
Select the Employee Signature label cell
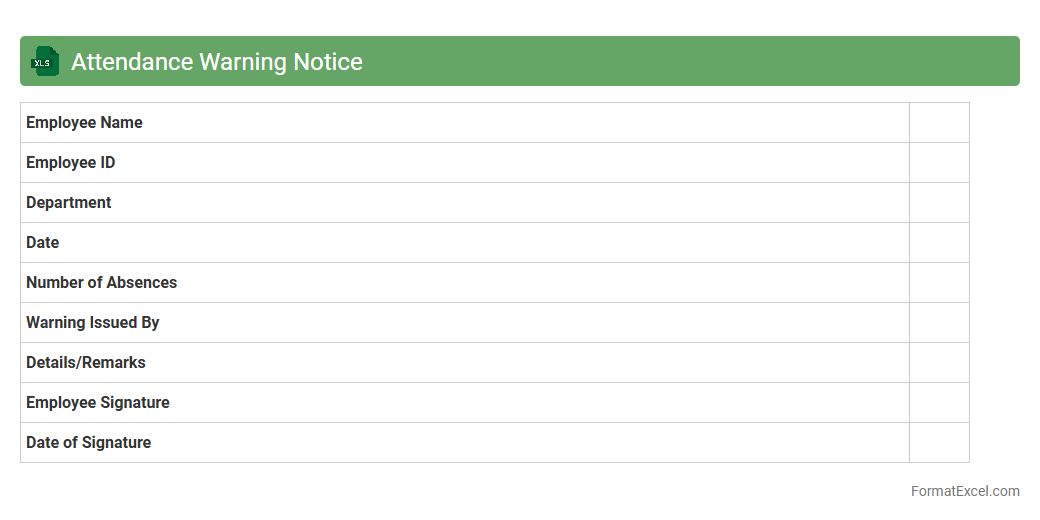[x=98, y=403]
